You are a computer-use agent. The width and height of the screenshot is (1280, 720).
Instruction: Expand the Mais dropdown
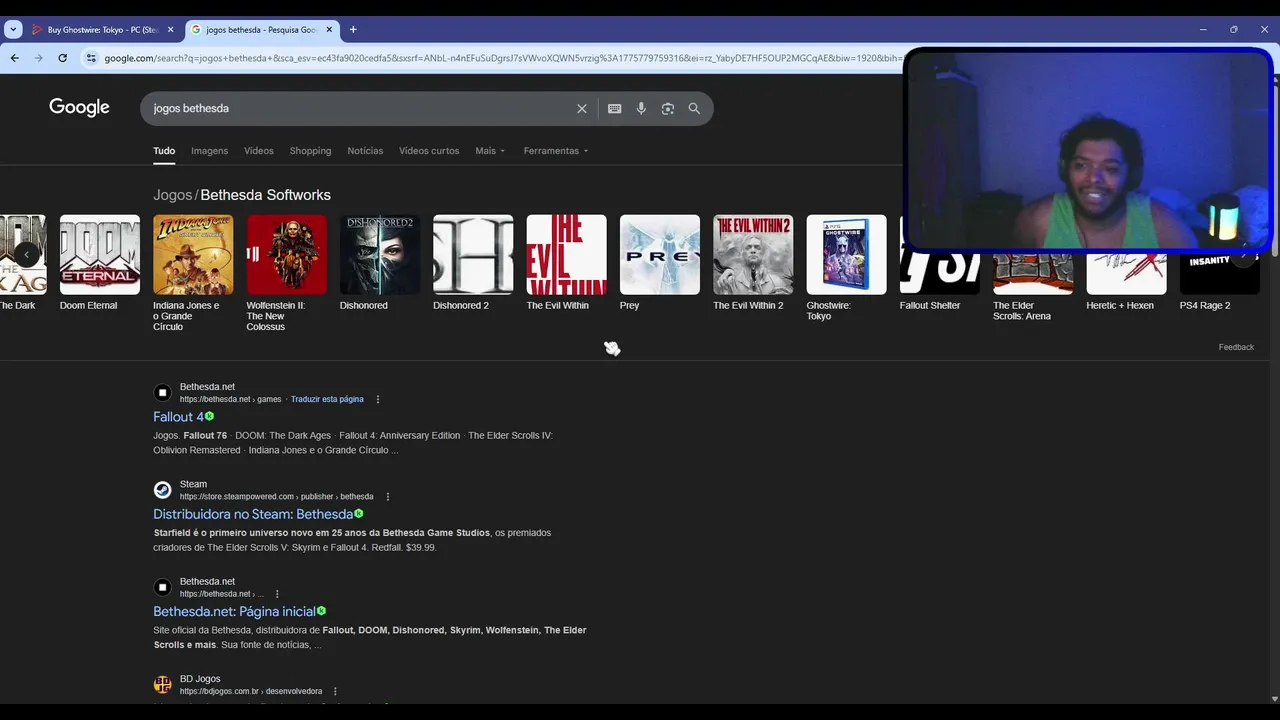tap(490, 151)
